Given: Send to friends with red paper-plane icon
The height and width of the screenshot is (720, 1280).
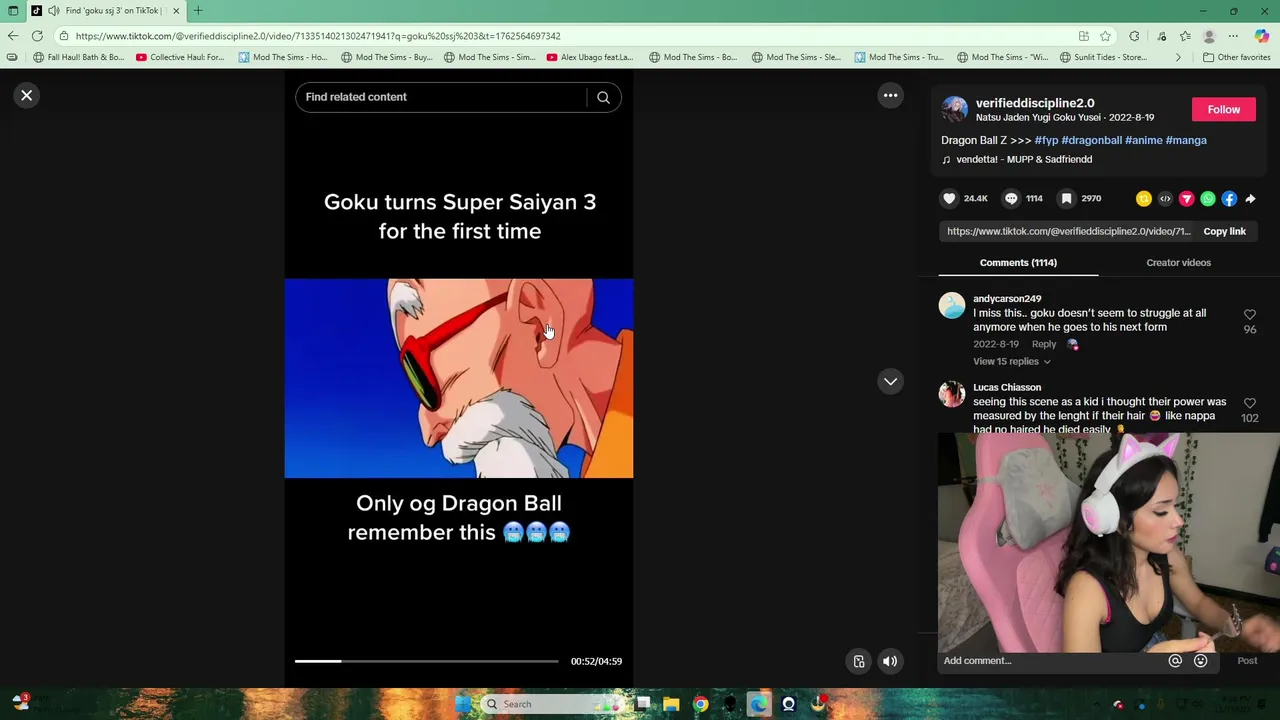Looking at the screenshot, I should tap(1186, 199).
